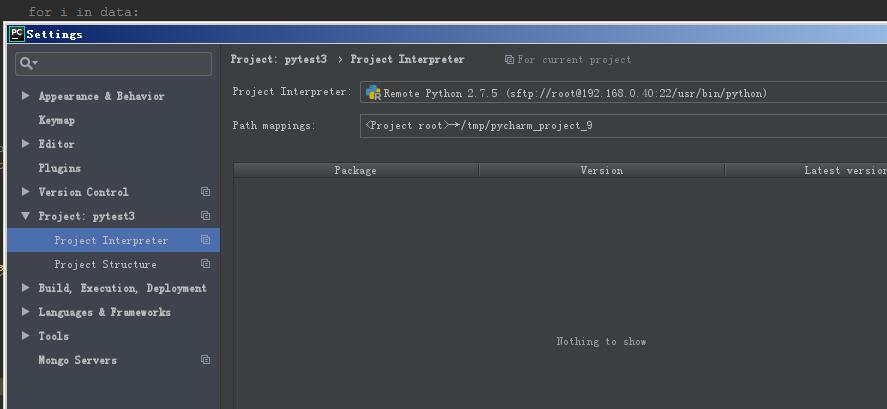Open the Project Interpreter dropdown

623,93
